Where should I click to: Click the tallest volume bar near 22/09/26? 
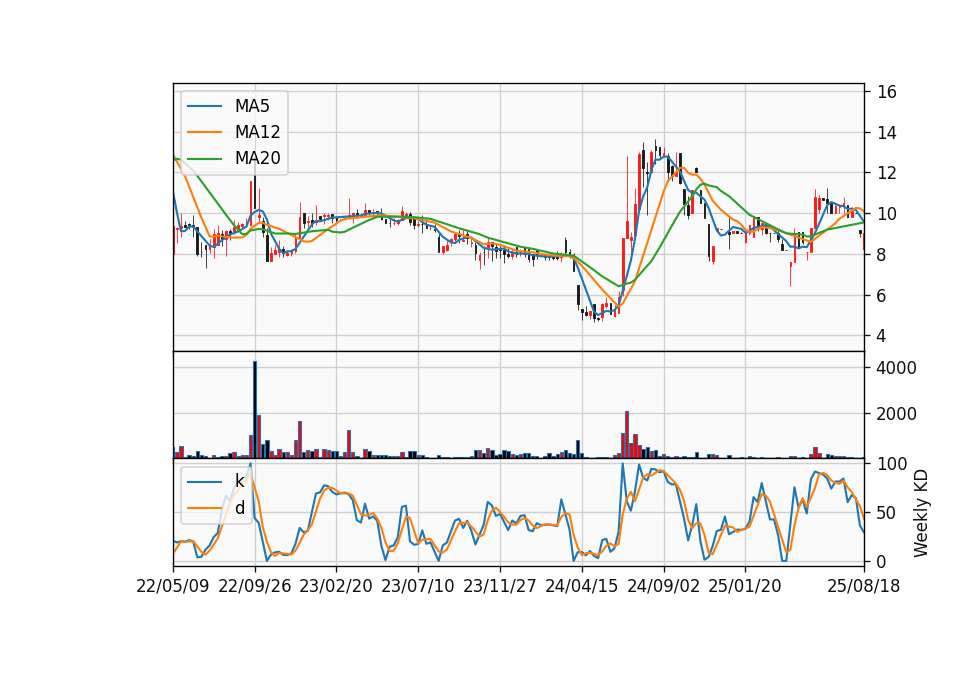click(255, 410)
